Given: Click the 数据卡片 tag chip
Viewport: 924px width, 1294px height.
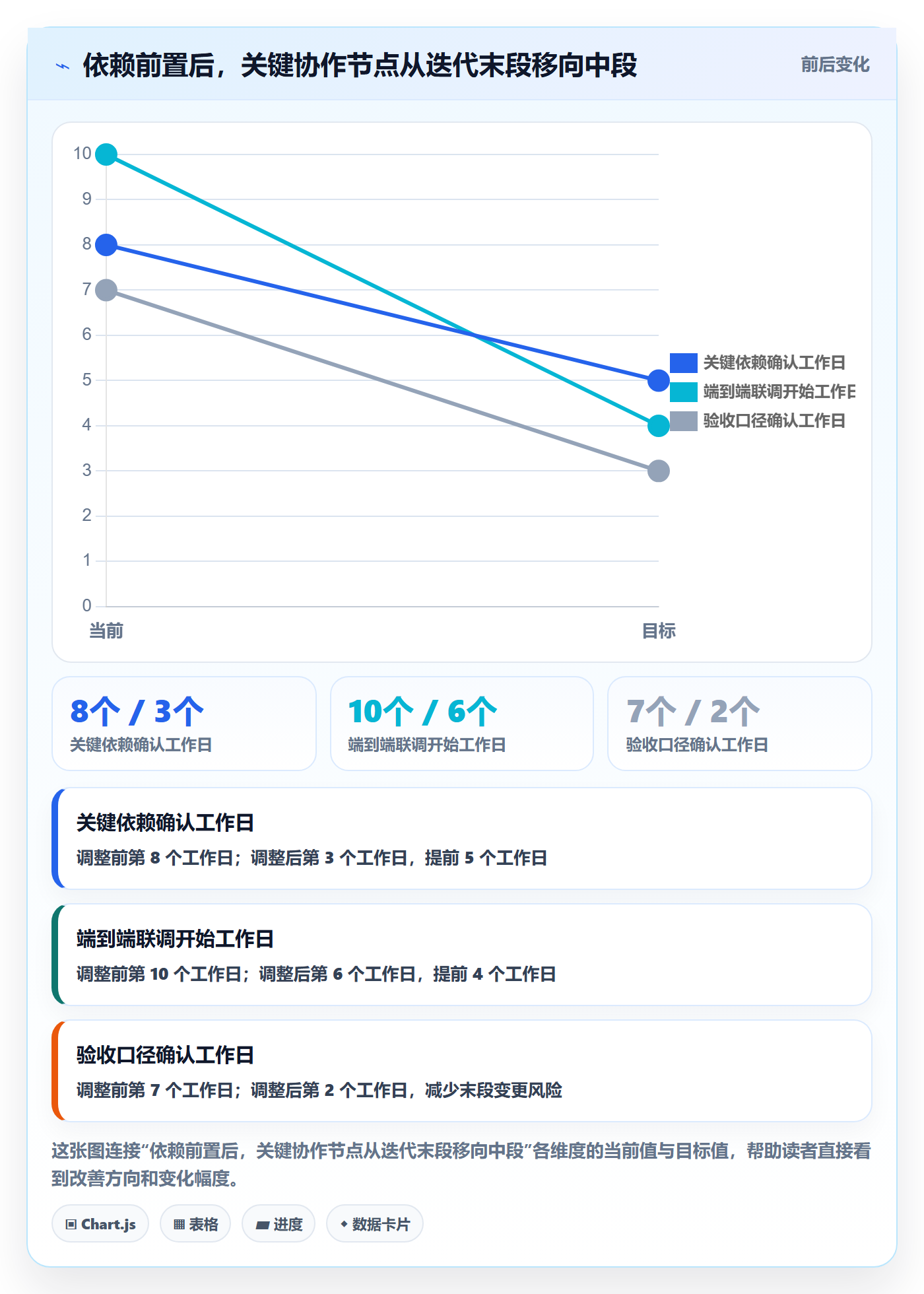Looking at the screenshot, I should pos(375,1224).
